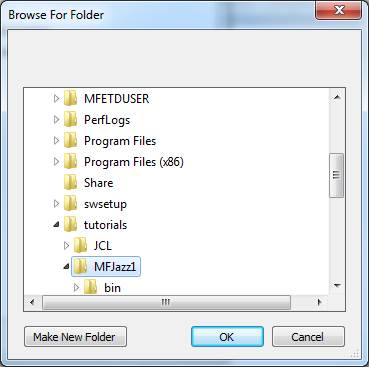This screenshot has height=367, width=369.
Task: Confirm selection with OK button
Action: click(x=227, y=337)
